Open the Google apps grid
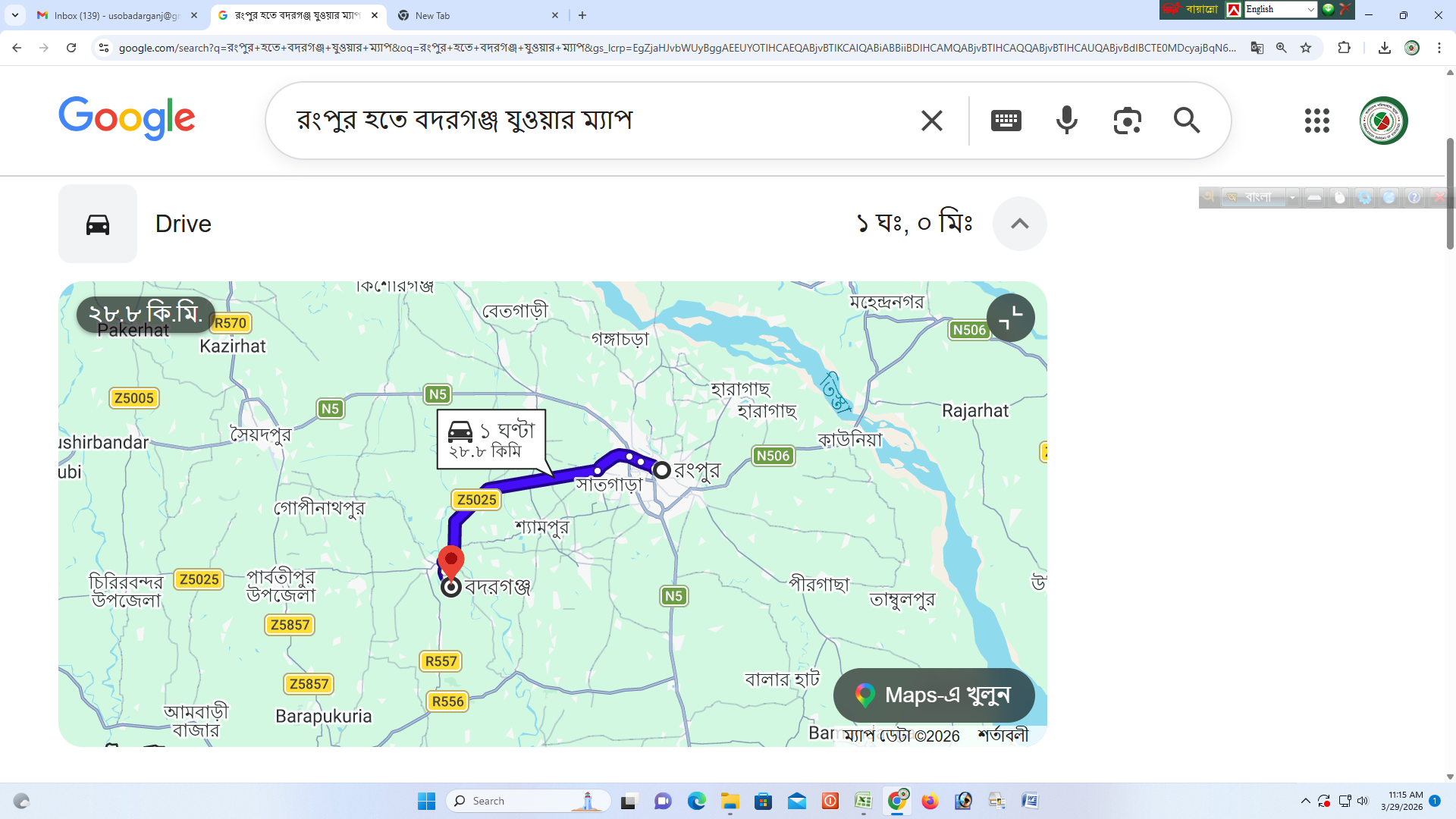This screenshot has width=1456, height=819. tap(1317, 121)
